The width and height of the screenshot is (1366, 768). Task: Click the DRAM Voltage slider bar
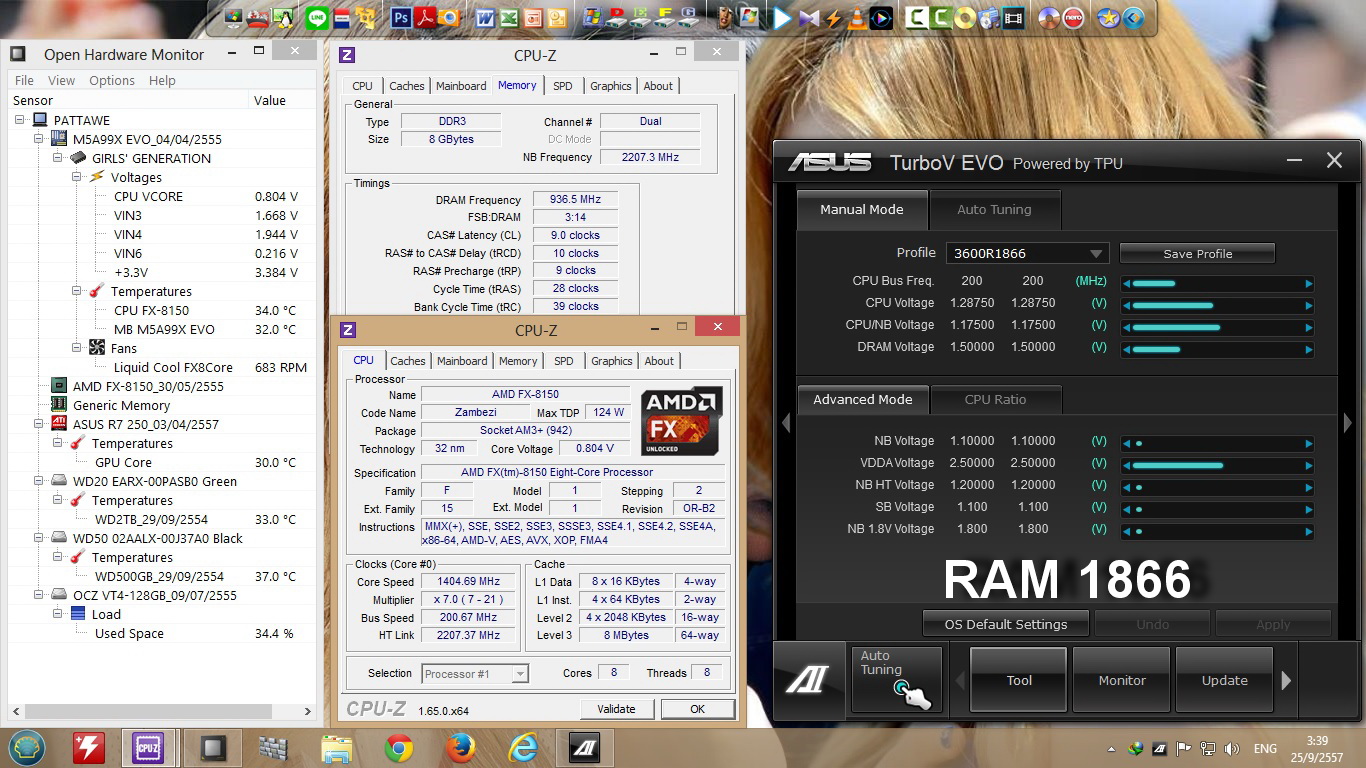[x=1218, y=349]
